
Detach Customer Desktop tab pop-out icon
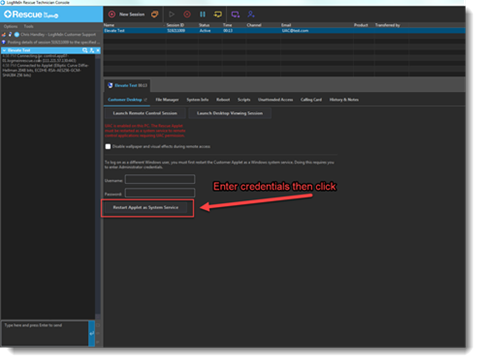(x=145, y=100)
